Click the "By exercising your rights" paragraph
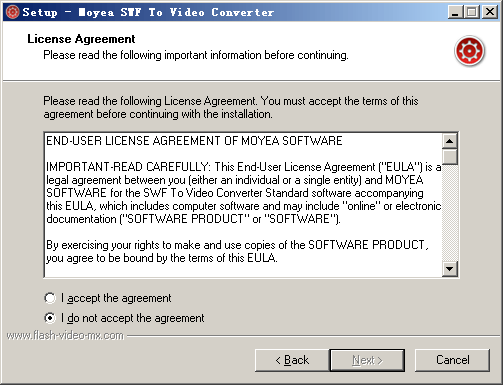The width and height of the screenshot is (503, 385). point(237,251)
